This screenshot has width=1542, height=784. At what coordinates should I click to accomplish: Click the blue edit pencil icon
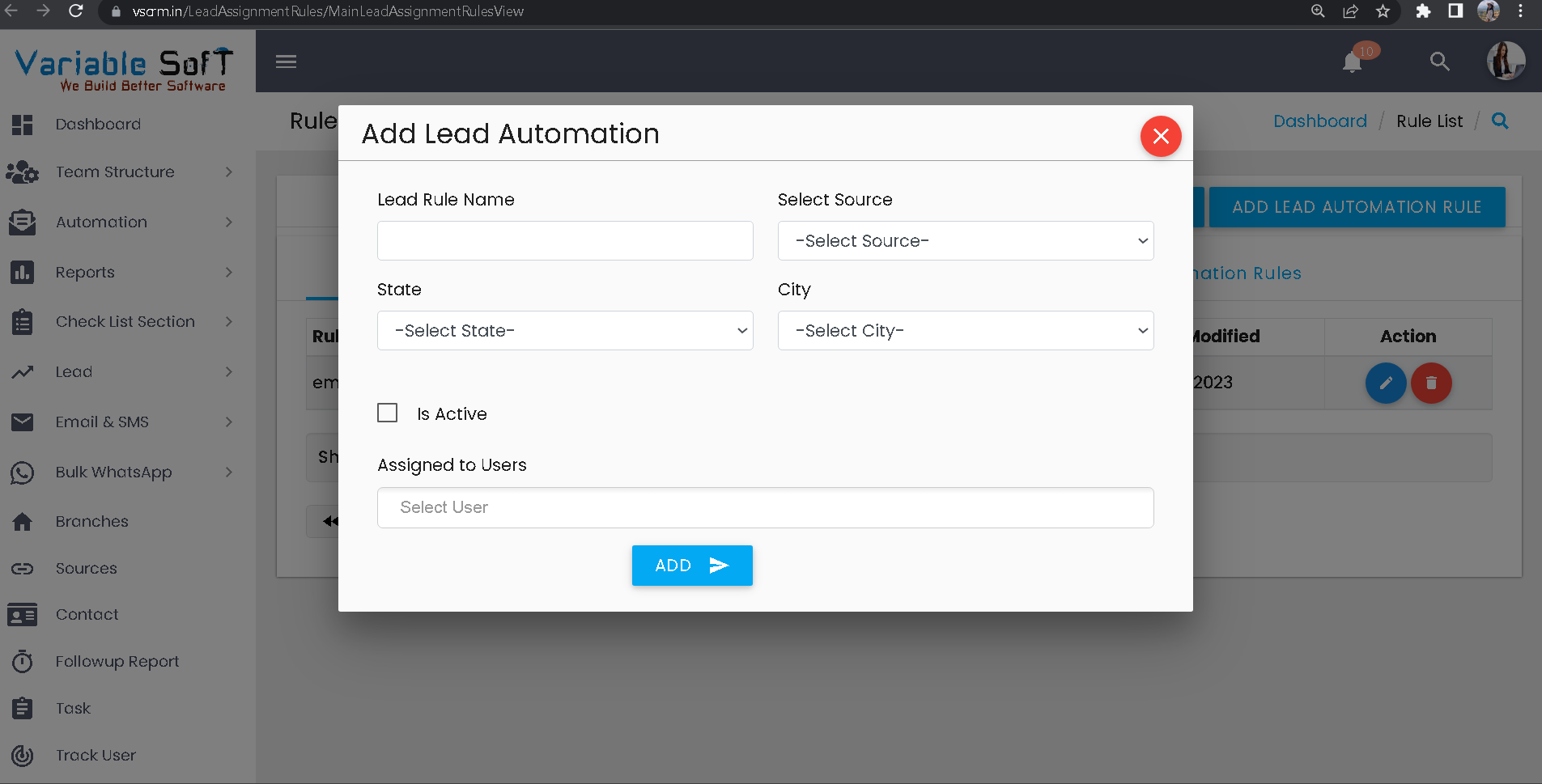tap(1385, 383)
